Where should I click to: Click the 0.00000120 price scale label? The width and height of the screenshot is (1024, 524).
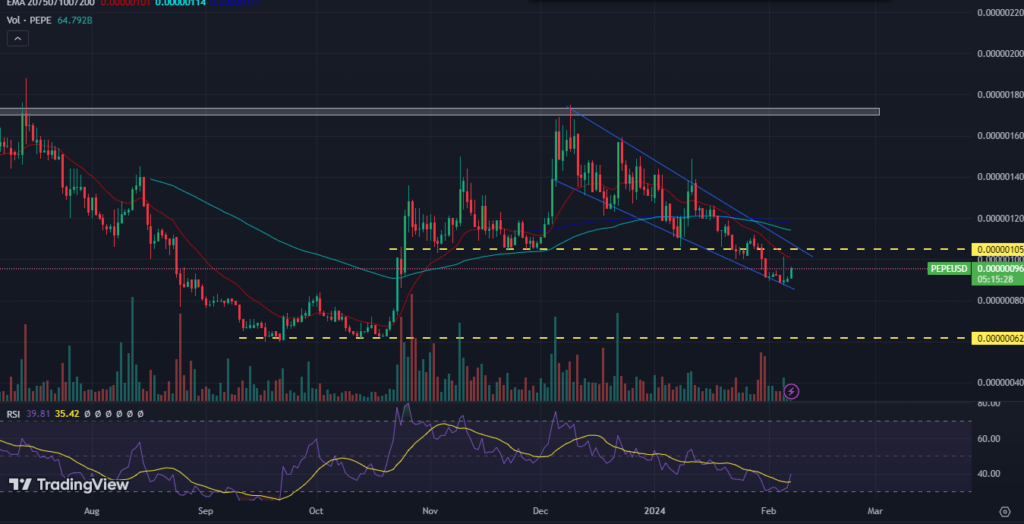tap(1000, 218)
